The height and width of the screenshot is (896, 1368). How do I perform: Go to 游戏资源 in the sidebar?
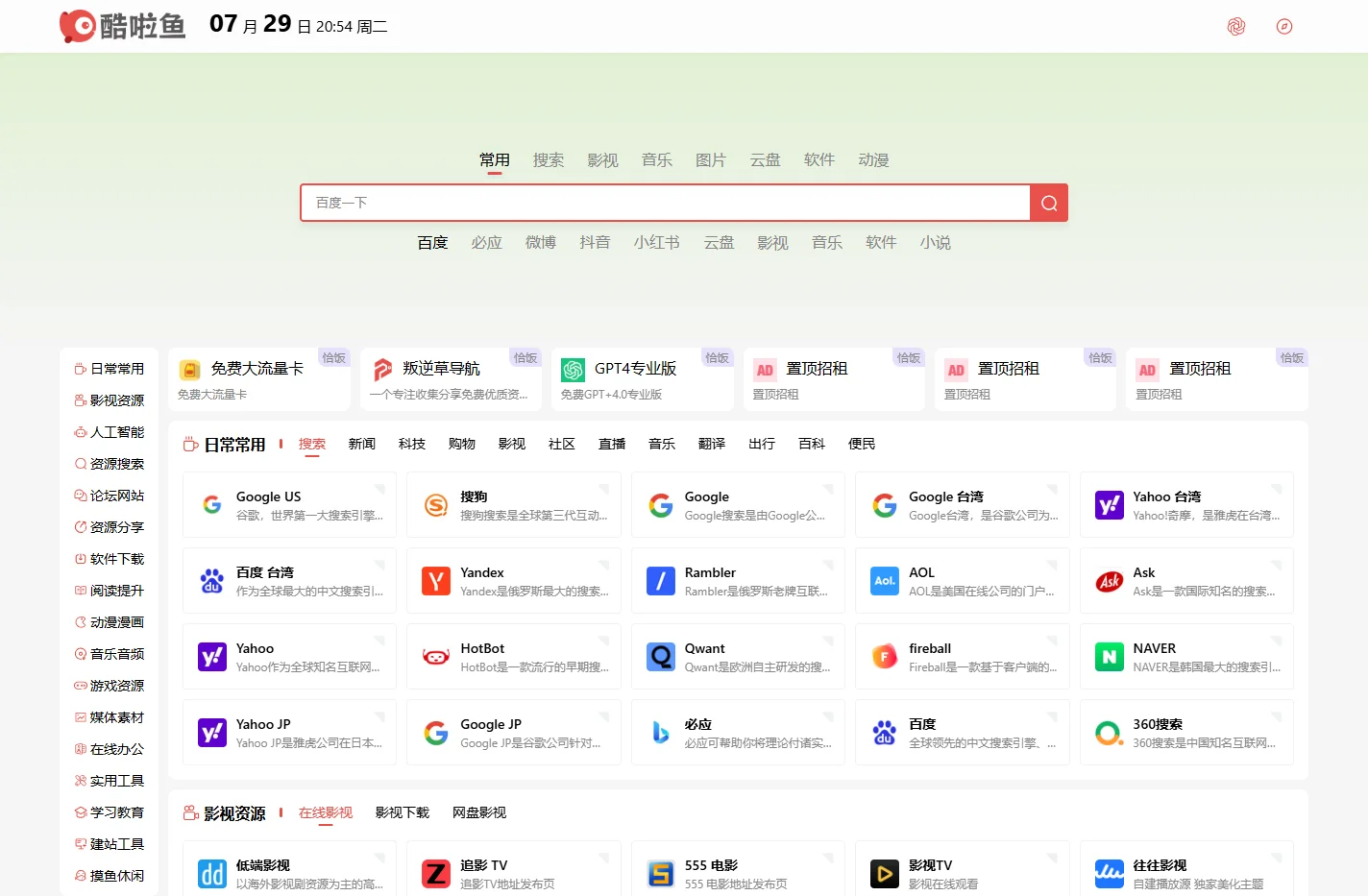coord(110,686)
